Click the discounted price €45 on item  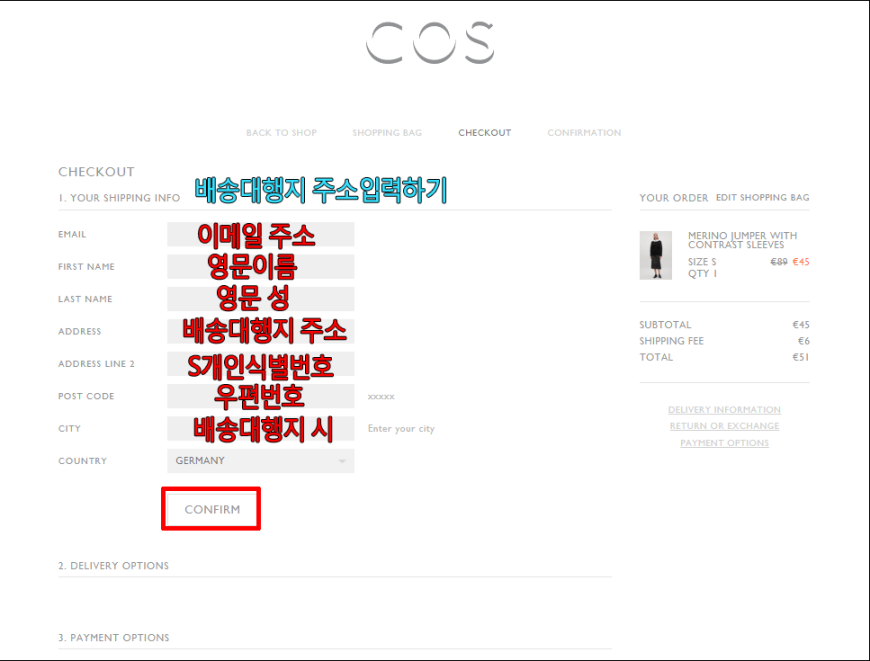coord(801,262)
